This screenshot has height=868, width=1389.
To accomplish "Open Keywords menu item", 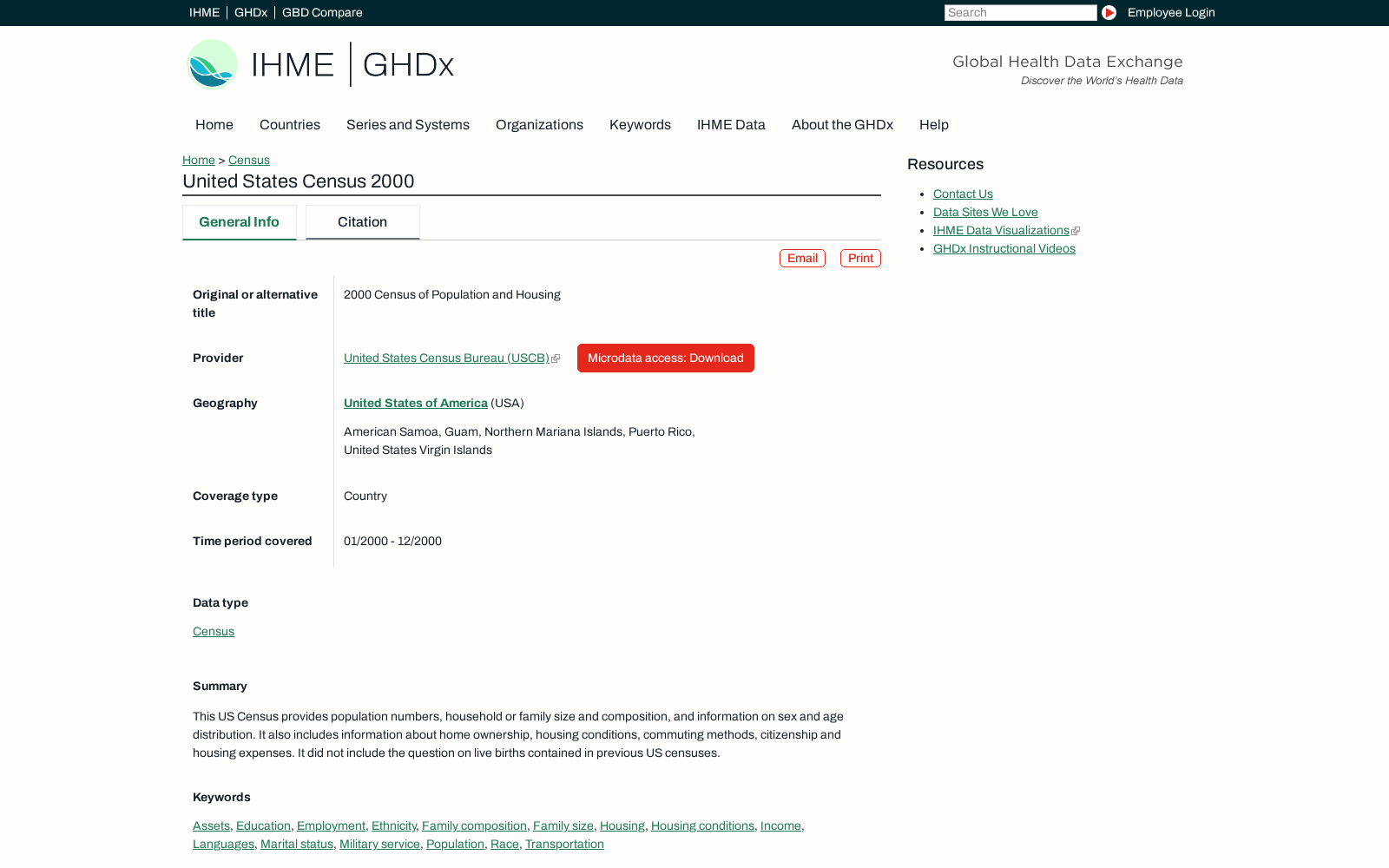I will (x=640, y=125).
